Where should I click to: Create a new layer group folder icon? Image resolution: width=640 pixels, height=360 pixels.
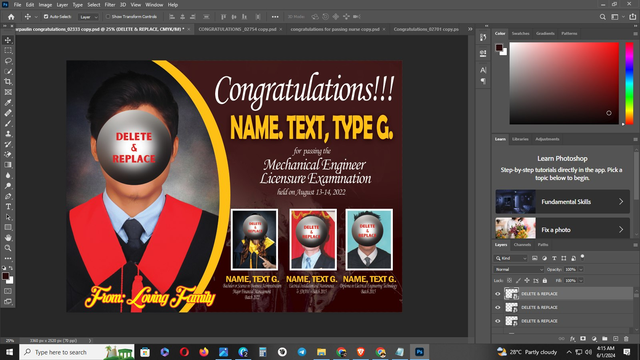604,339
